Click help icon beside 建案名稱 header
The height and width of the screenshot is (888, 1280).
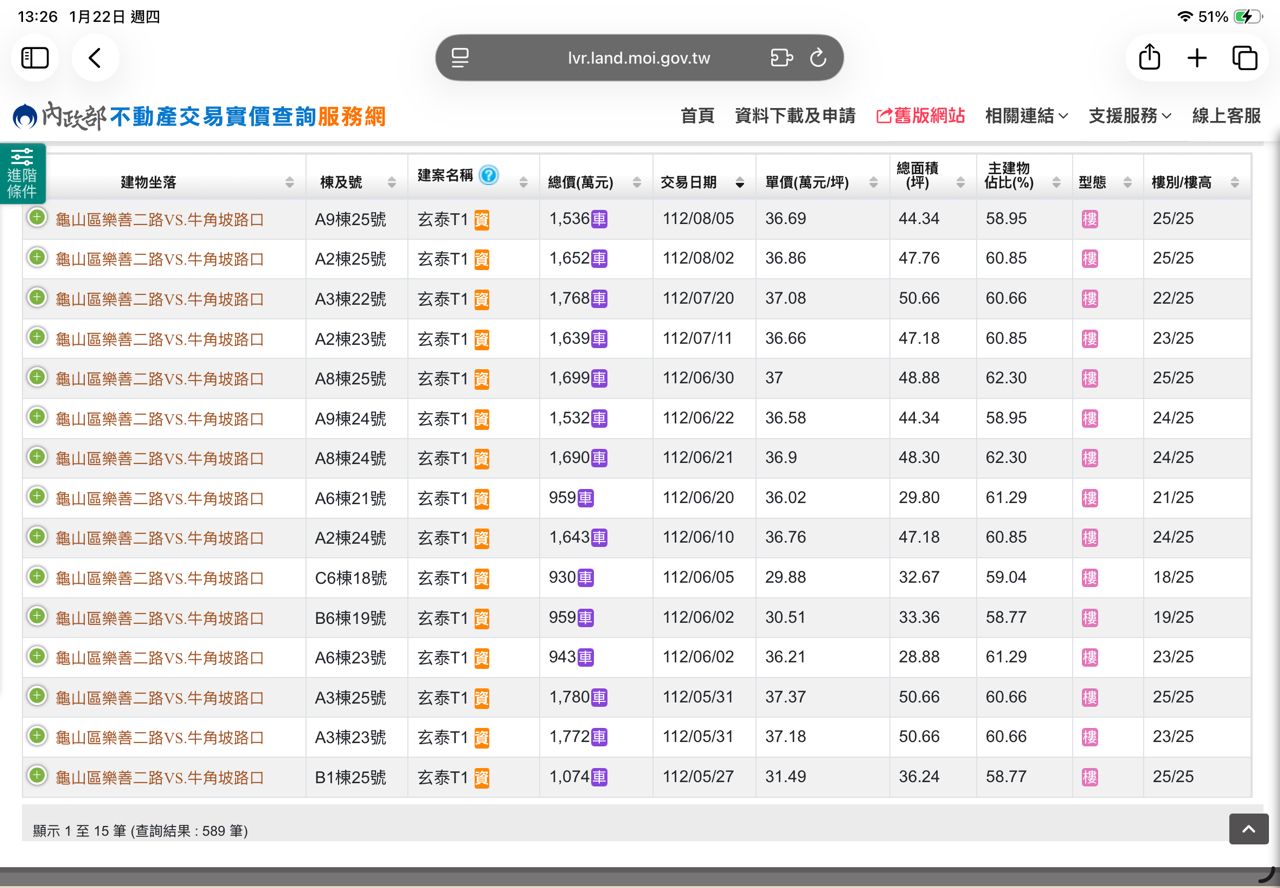(x=488, y=176)
